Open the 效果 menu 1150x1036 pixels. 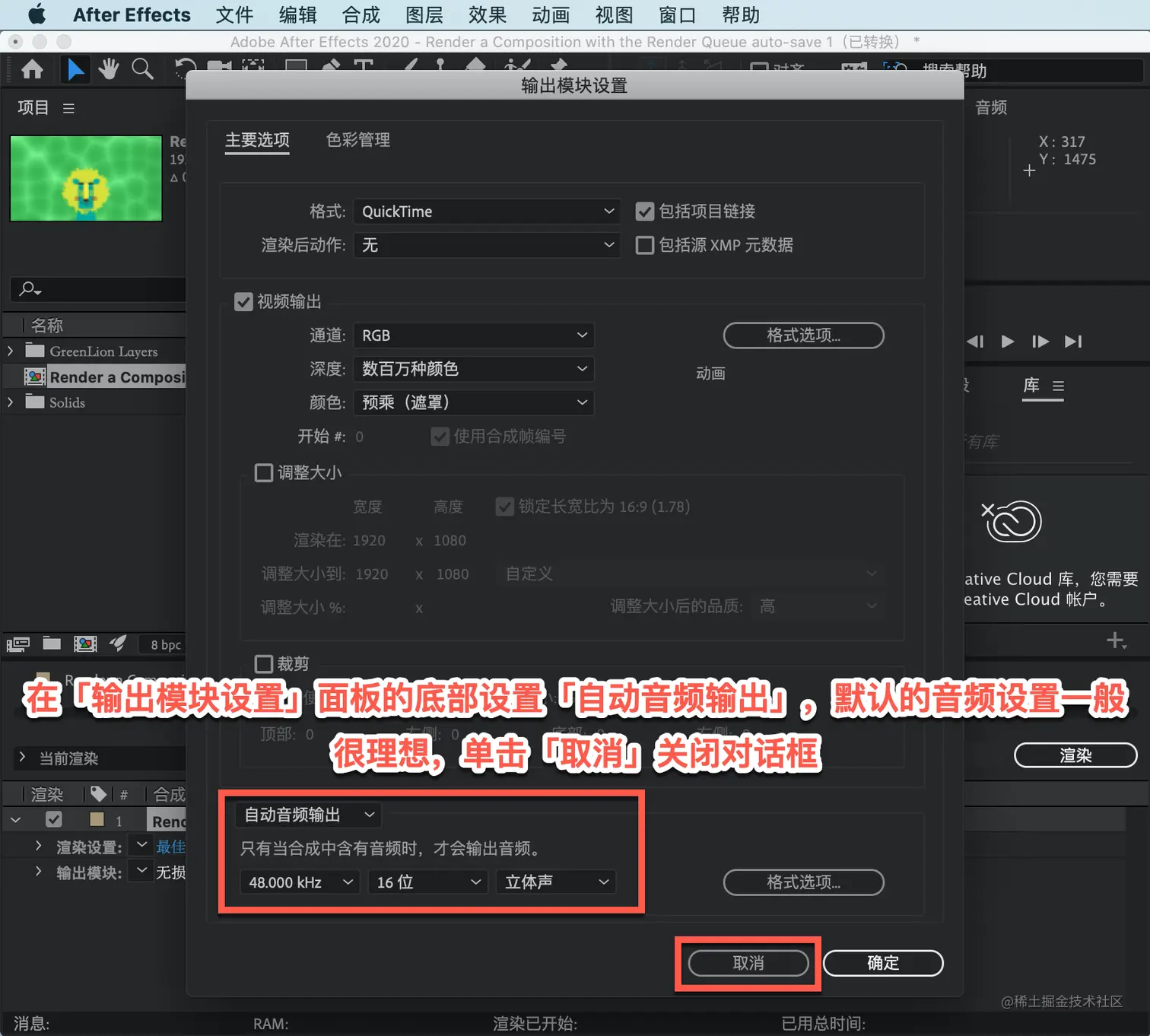pyautogui.click(x=488, y=15)
